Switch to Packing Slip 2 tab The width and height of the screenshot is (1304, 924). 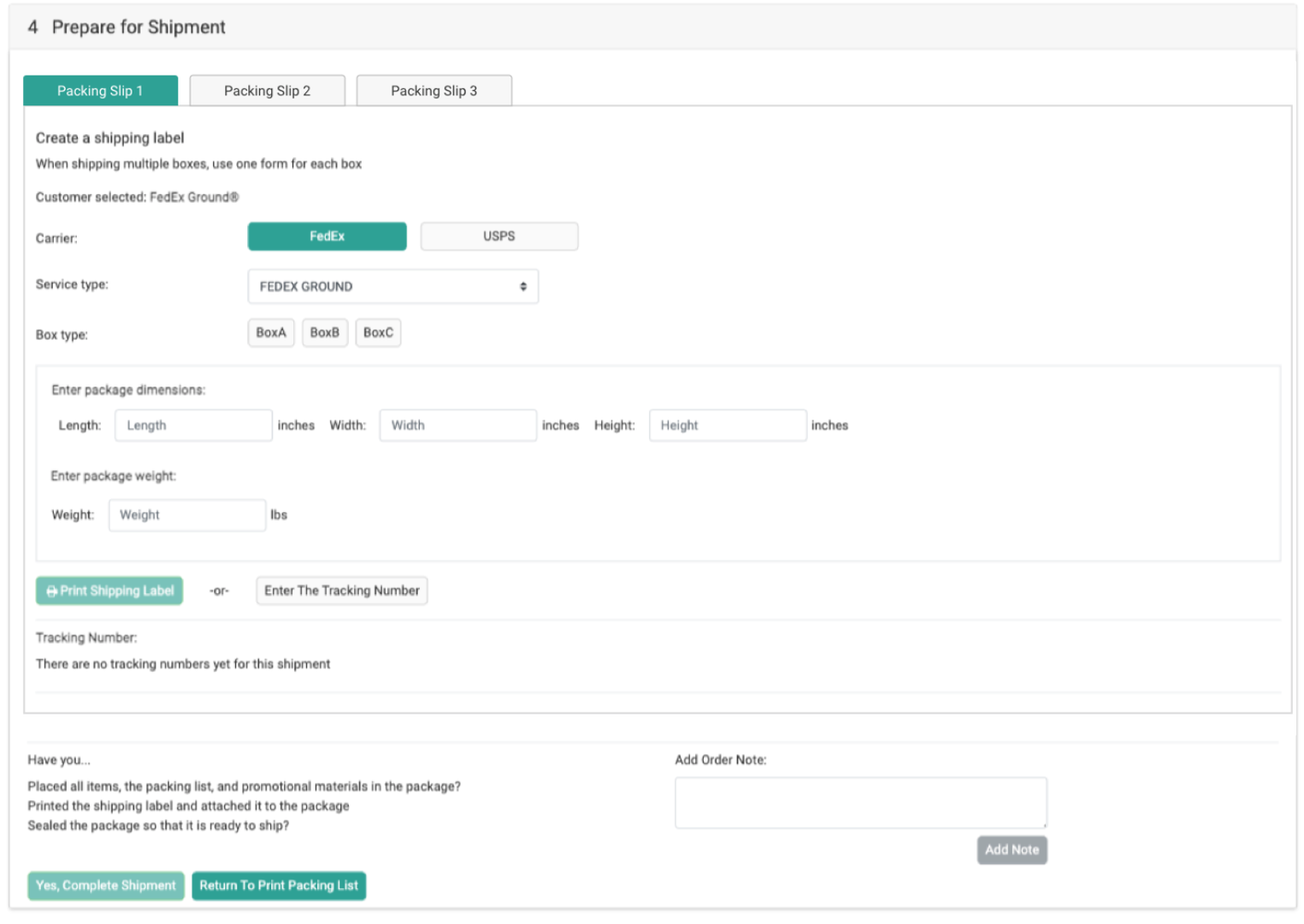266,90
